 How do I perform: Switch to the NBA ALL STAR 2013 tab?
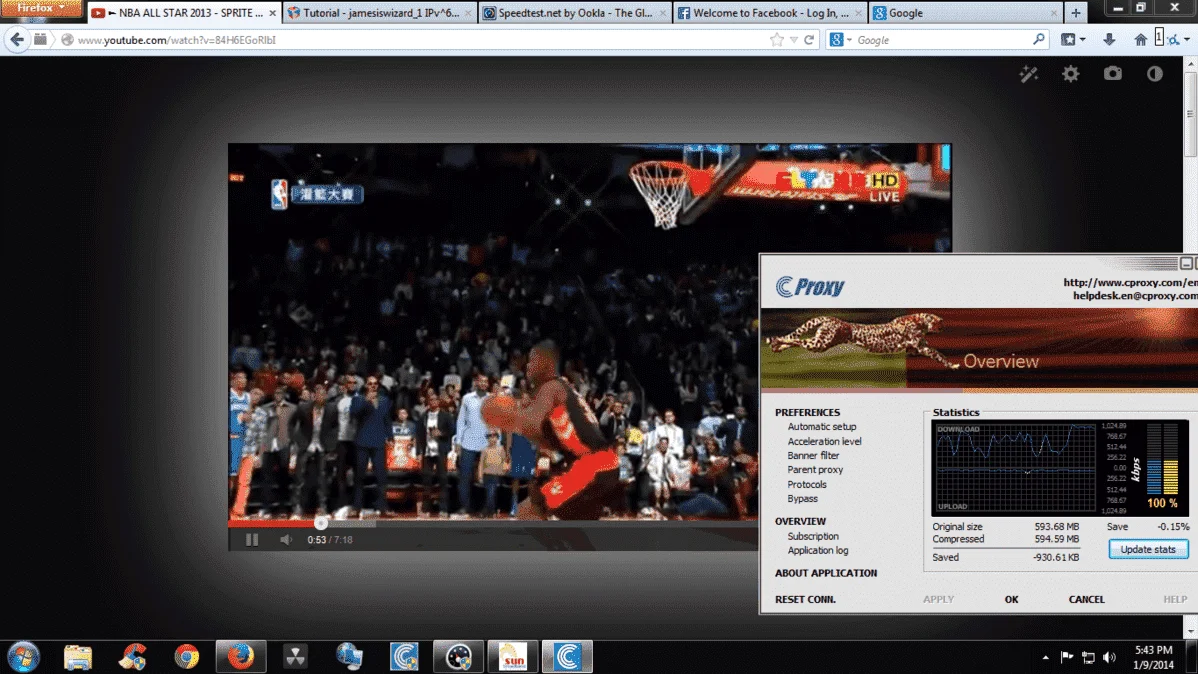pos(183,13)
